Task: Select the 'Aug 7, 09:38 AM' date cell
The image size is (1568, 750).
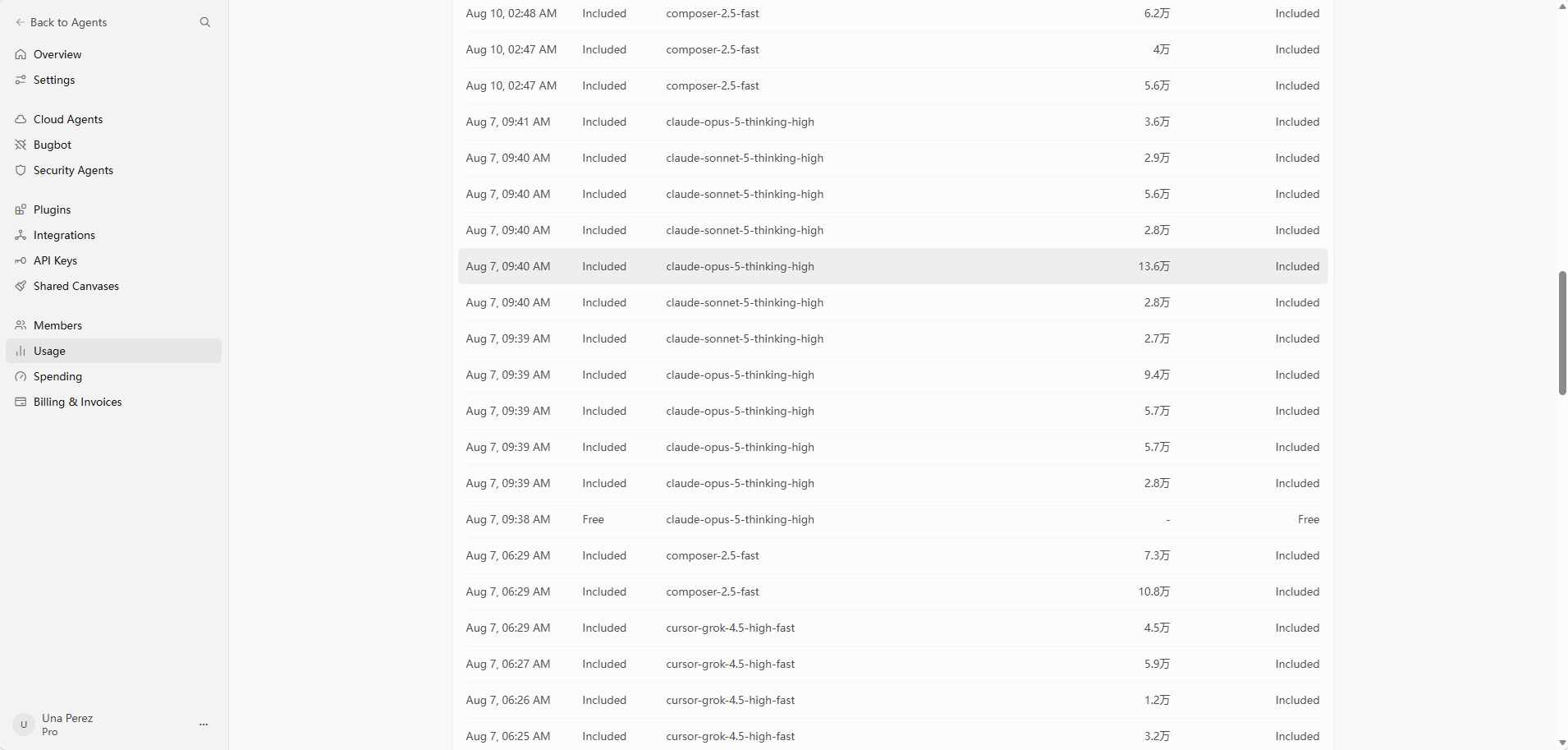Action: tap(508, 519)
